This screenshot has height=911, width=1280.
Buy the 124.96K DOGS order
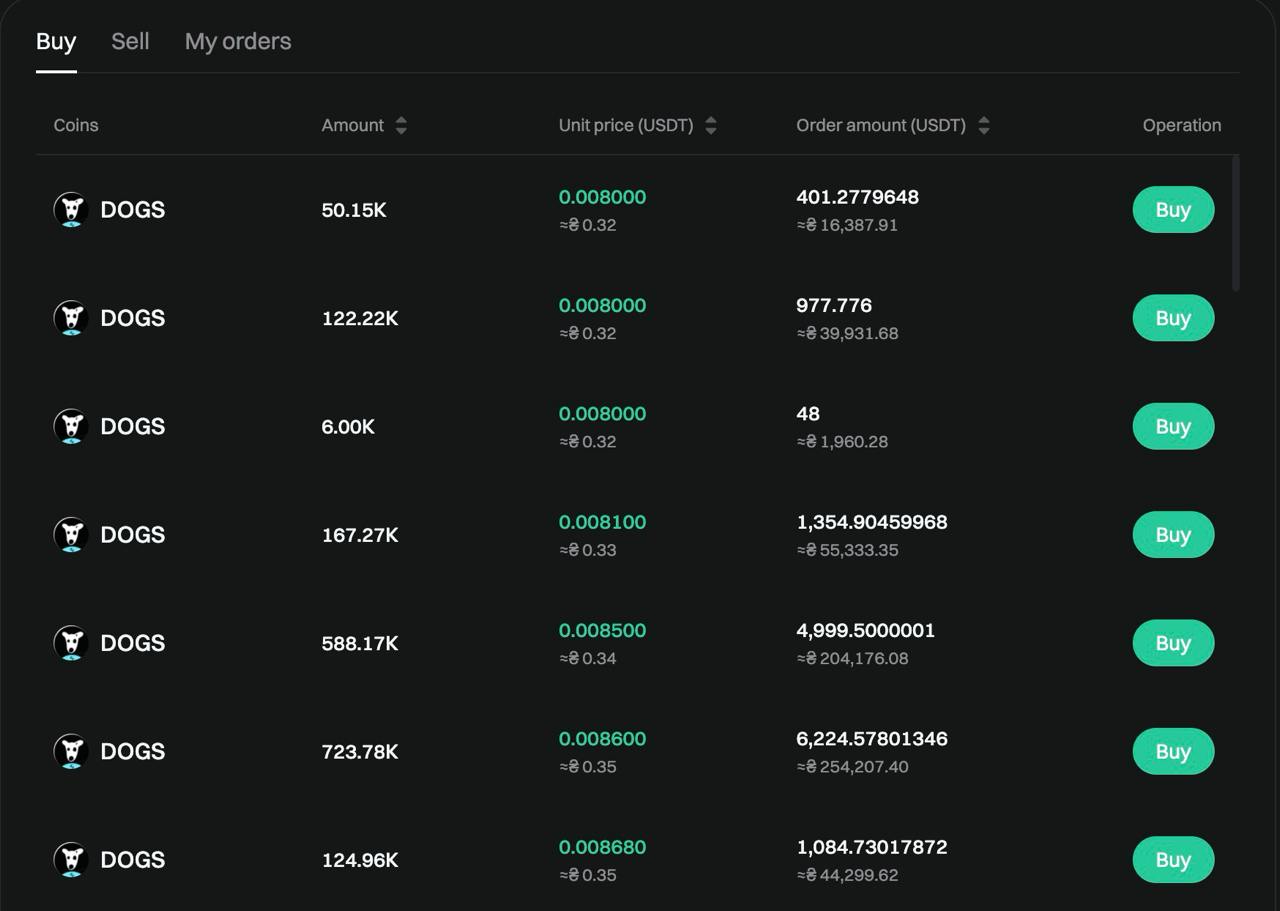pos(1173,860)
